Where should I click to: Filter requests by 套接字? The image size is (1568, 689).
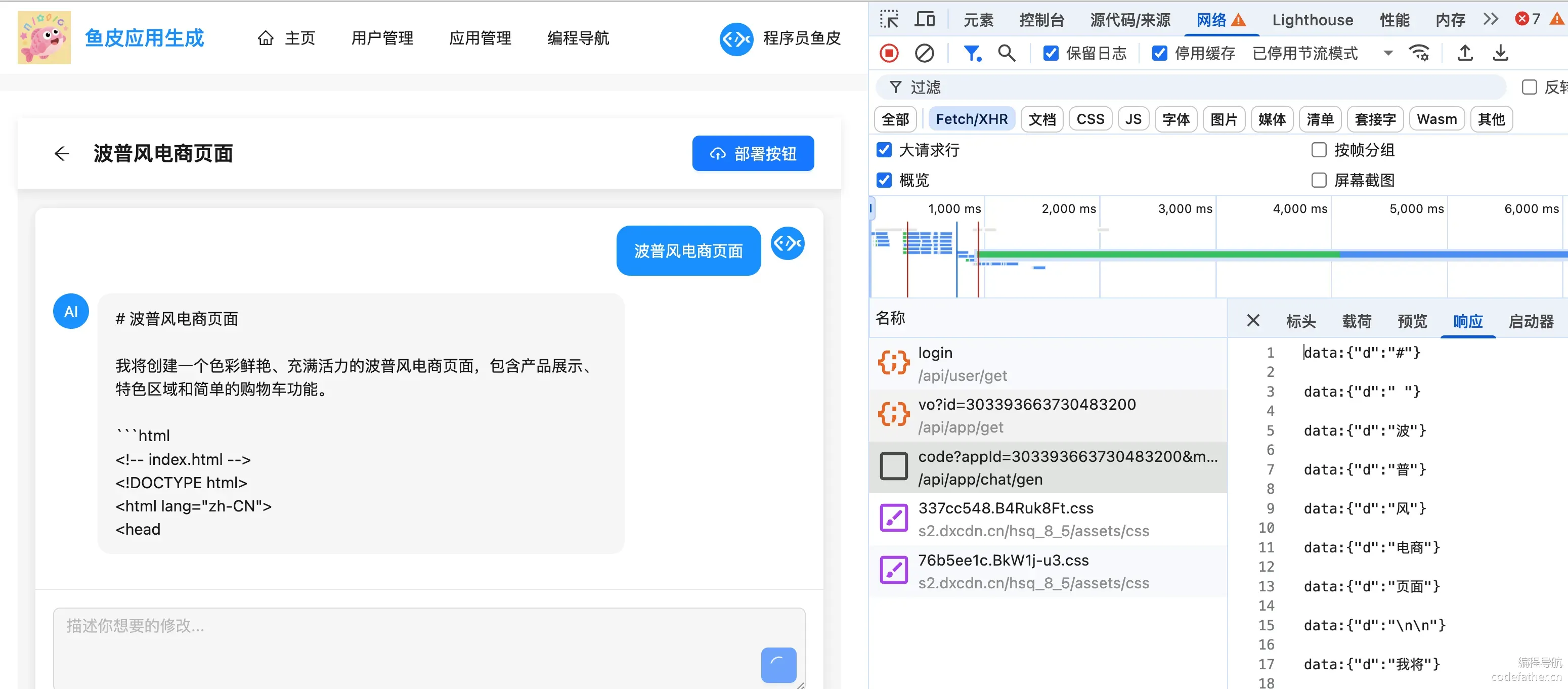1375,119
